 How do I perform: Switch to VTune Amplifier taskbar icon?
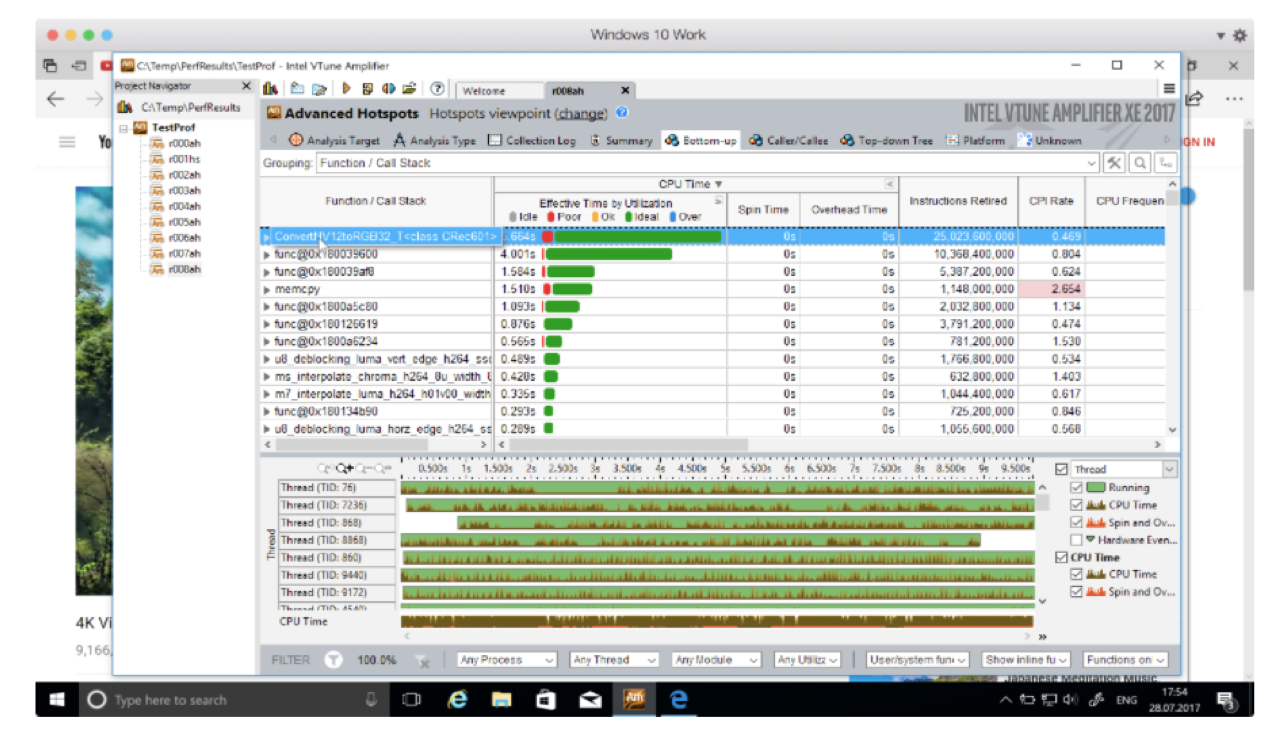[635, 700]
